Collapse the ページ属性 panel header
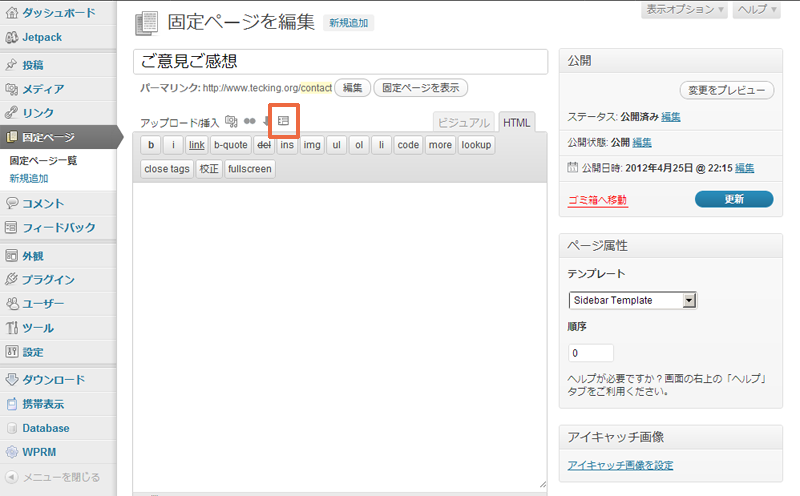 670,245
